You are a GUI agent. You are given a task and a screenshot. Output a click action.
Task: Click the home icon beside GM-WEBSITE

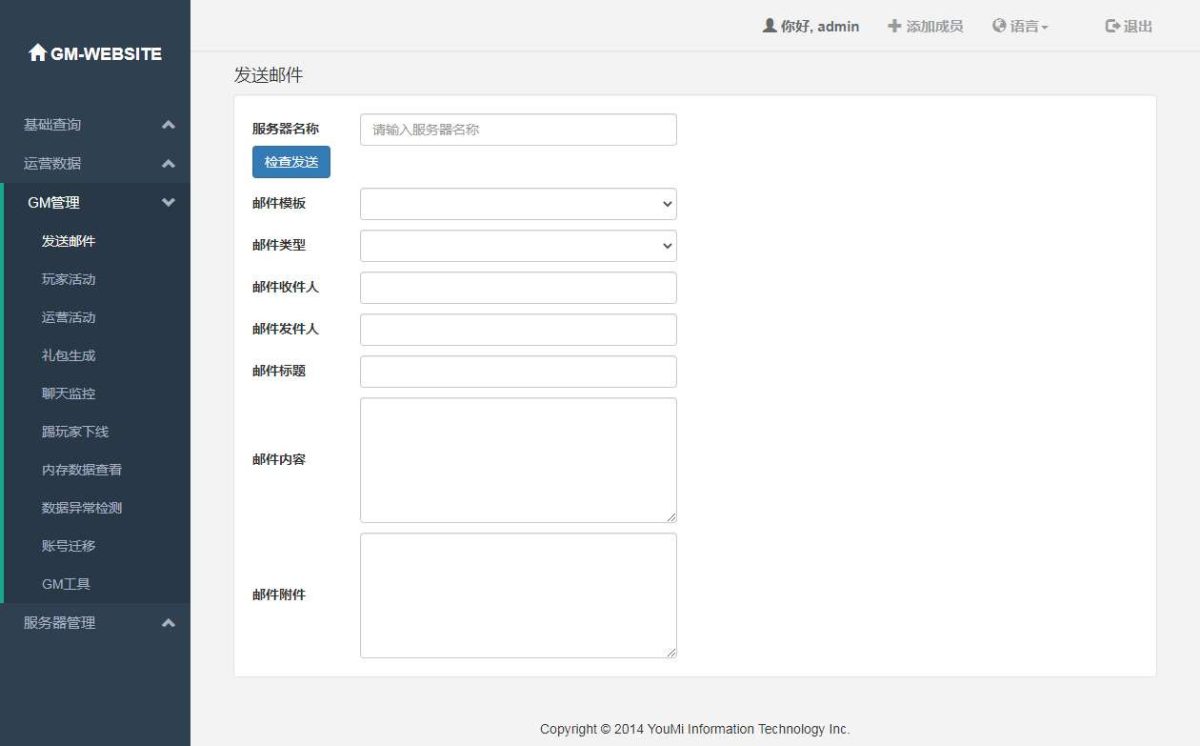click(x=38, y=53)
